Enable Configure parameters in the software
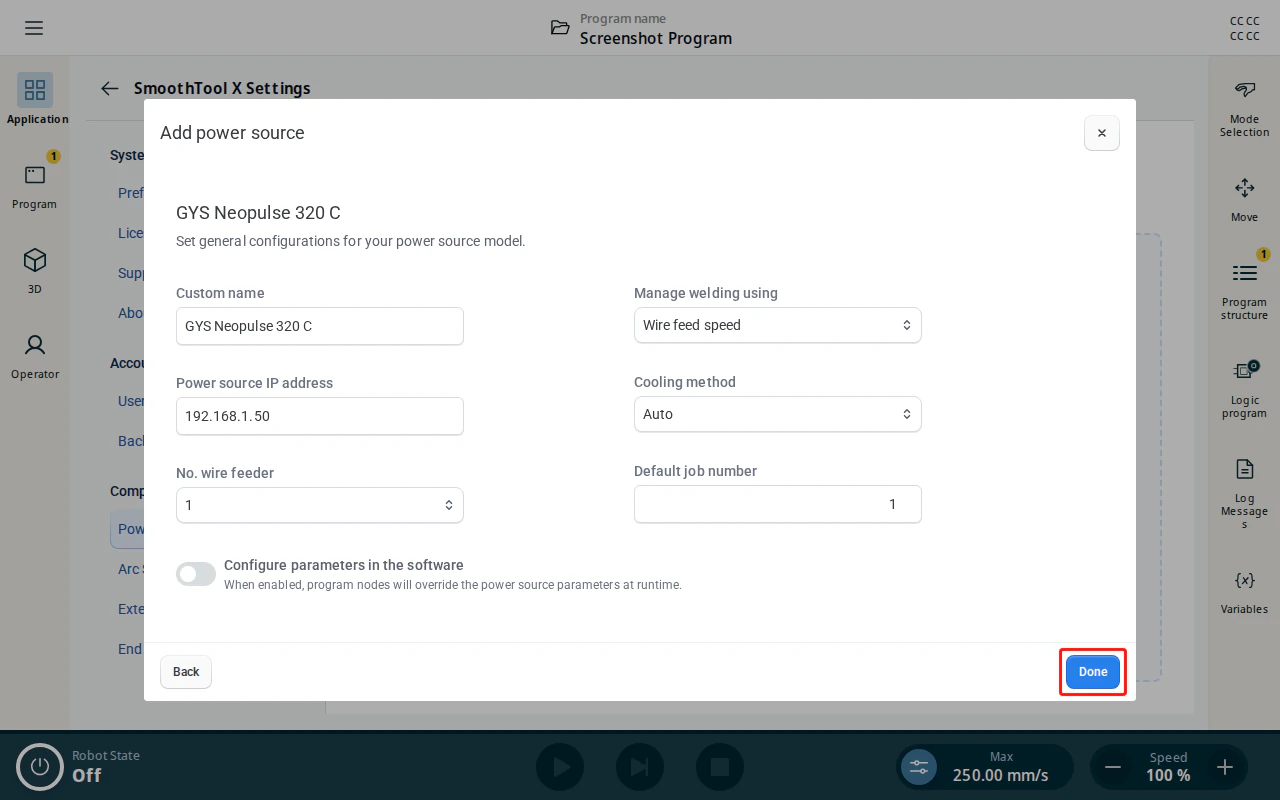Screen dimensions: 1280x800 click(x=196, y=574)
